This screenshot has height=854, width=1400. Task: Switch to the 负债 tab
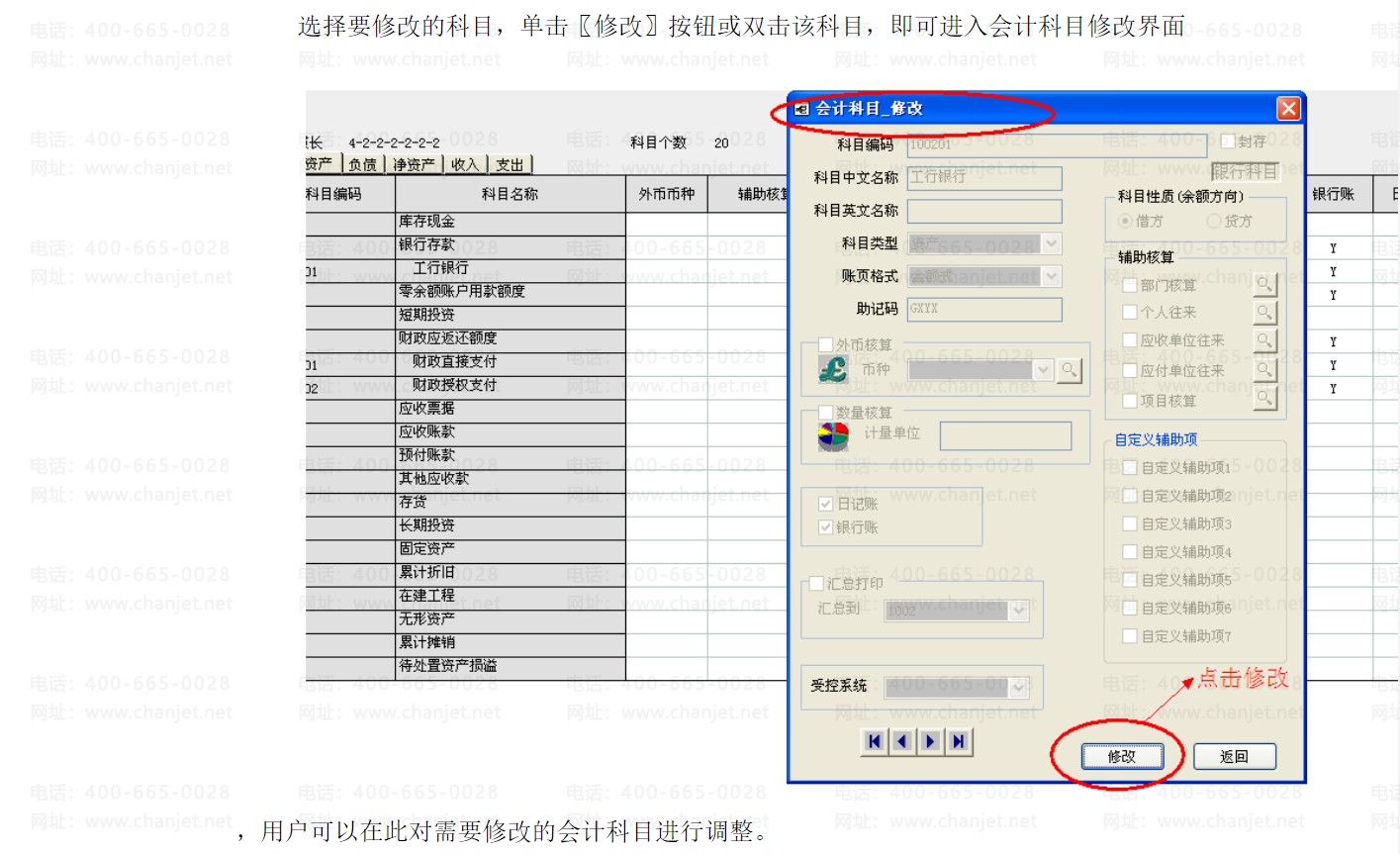pos(363,164)
